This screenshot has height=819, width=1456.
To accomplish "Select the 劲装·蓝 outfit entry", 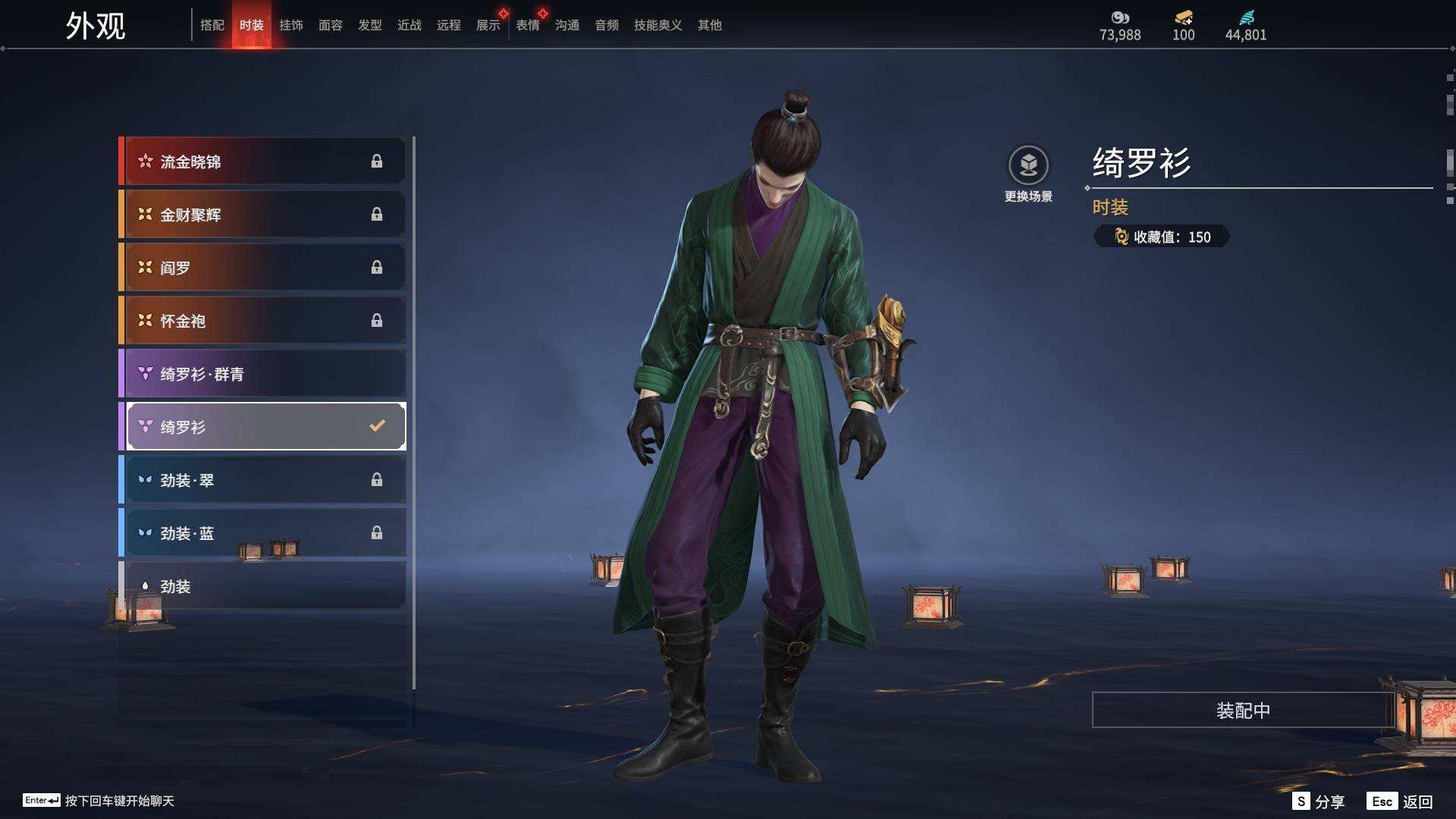I will coord(262,532).
